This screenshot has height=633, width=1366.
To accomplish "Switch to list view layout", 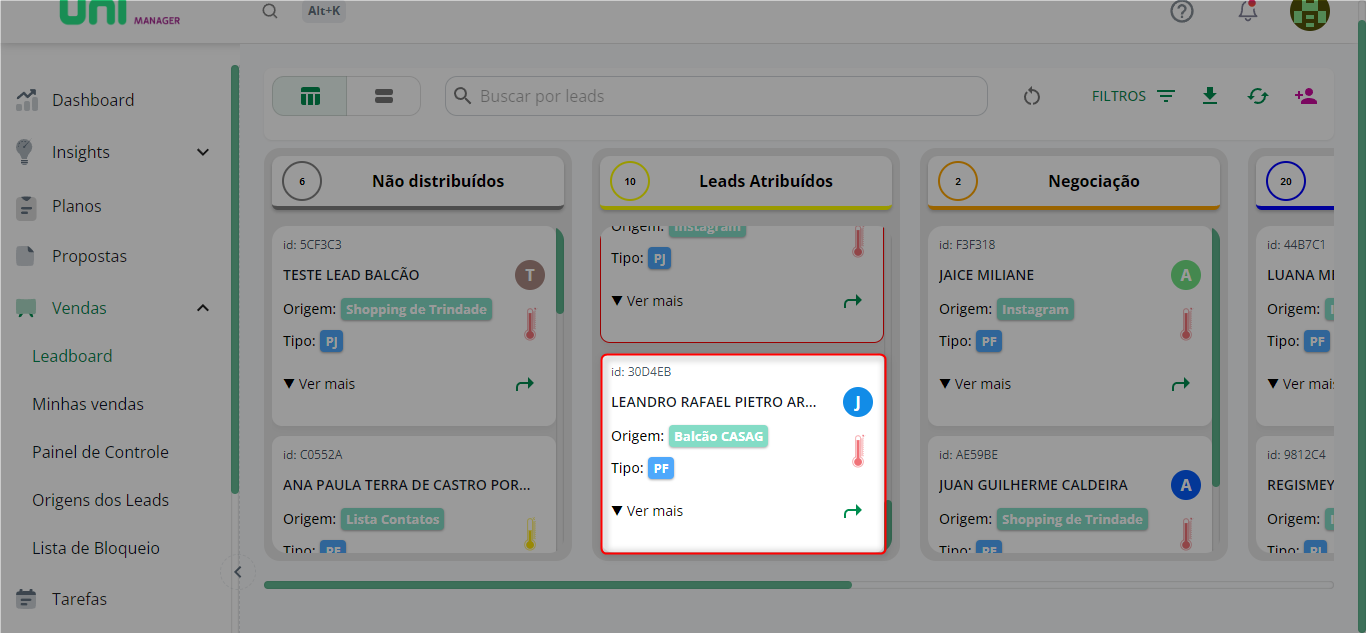I will pyautogui.click(x=383, y=96).
